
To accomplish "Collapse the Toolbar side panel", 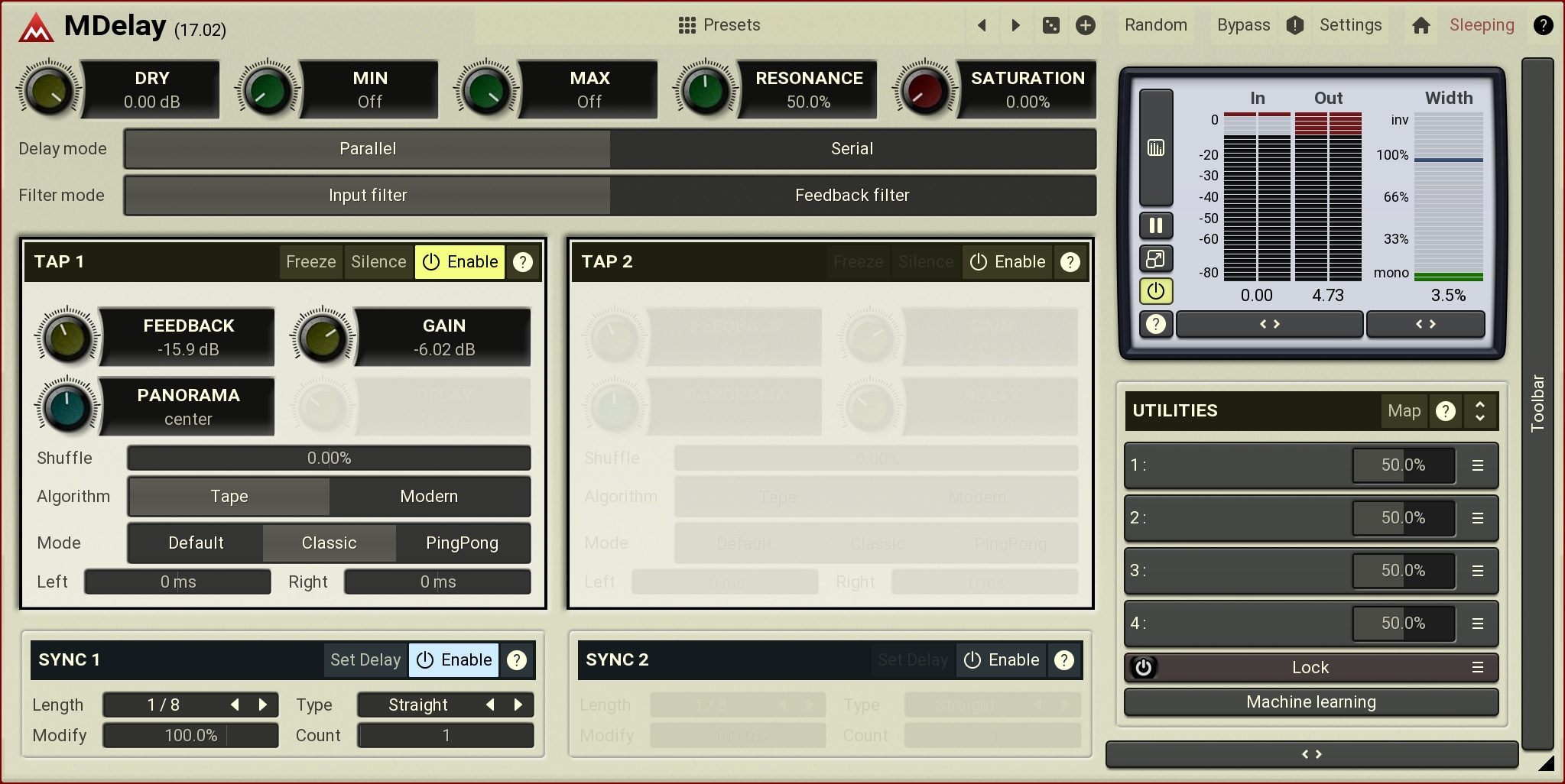I will click(x=1537, y=403).
